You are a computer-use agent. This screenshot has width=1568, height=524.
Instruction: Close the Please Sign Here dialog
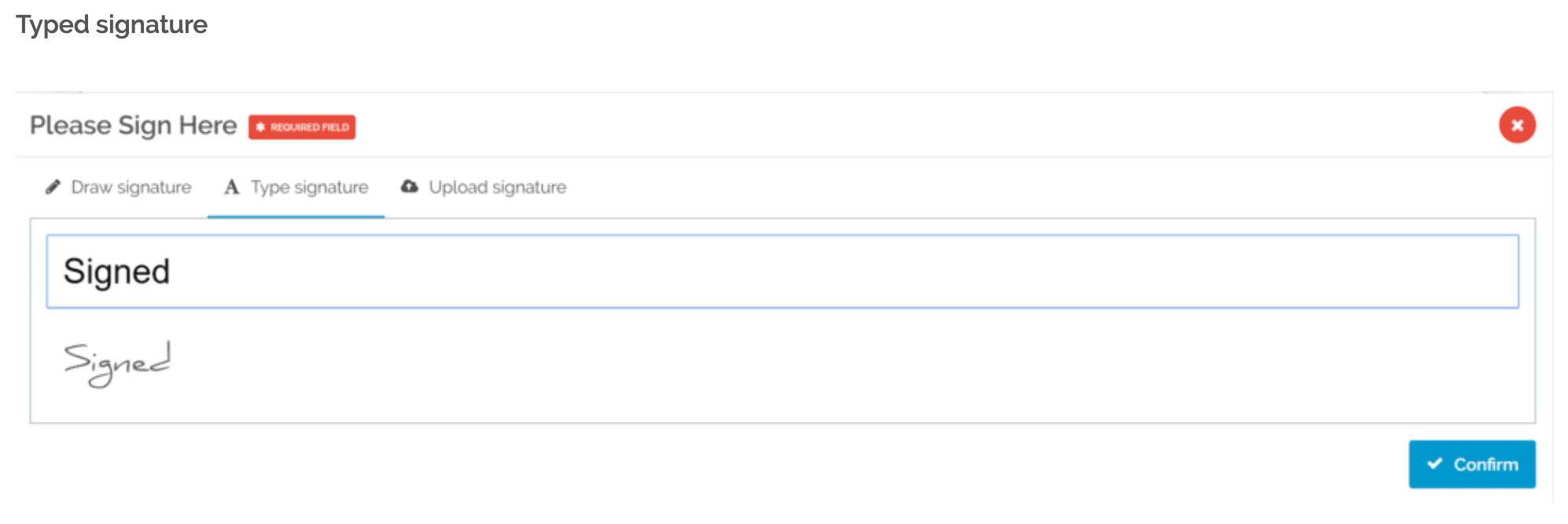click(x=1517, y=124)
